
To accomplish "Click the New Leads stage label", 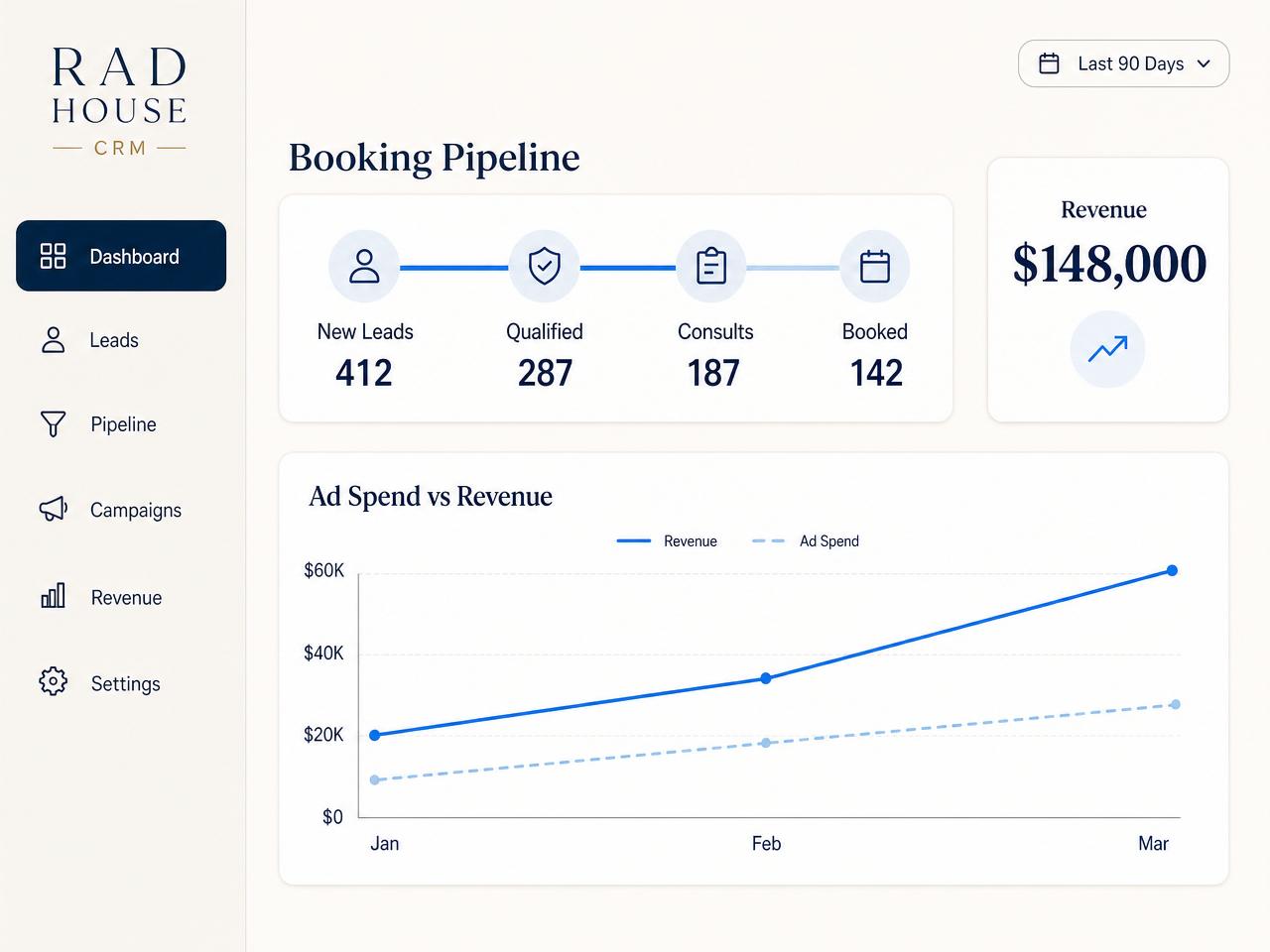I will point(365,332).
